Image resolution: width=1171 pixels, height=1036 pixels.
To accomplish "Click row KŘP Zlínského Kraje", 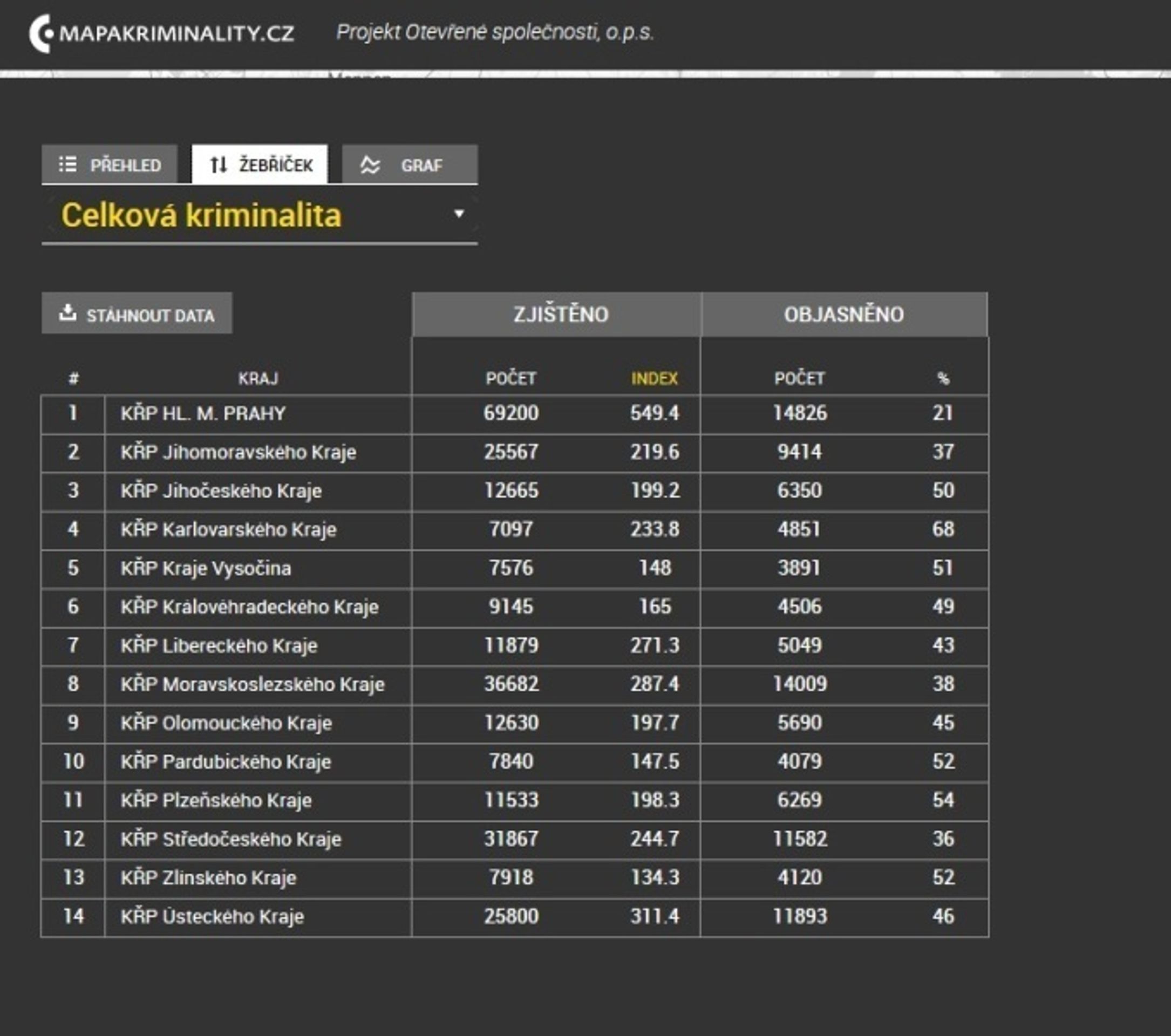I will (514, 878).
